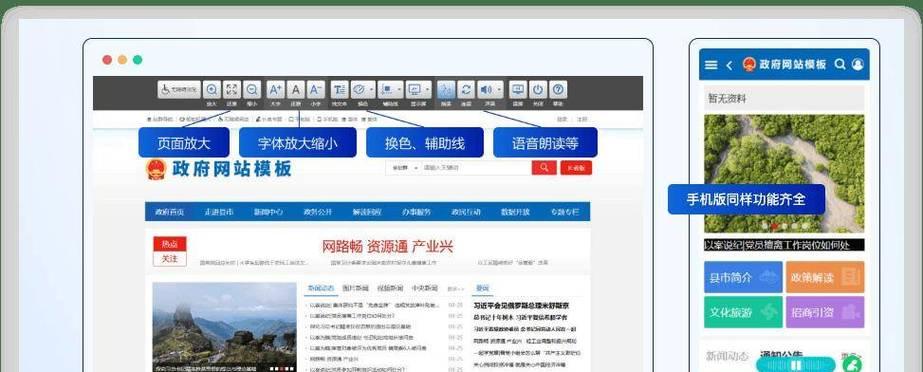Image resolution: width=923 pixels, height=372 pixels.
Task: Click the 热点关注 badge
Action: pyautogui.click(x=170, y=251)
